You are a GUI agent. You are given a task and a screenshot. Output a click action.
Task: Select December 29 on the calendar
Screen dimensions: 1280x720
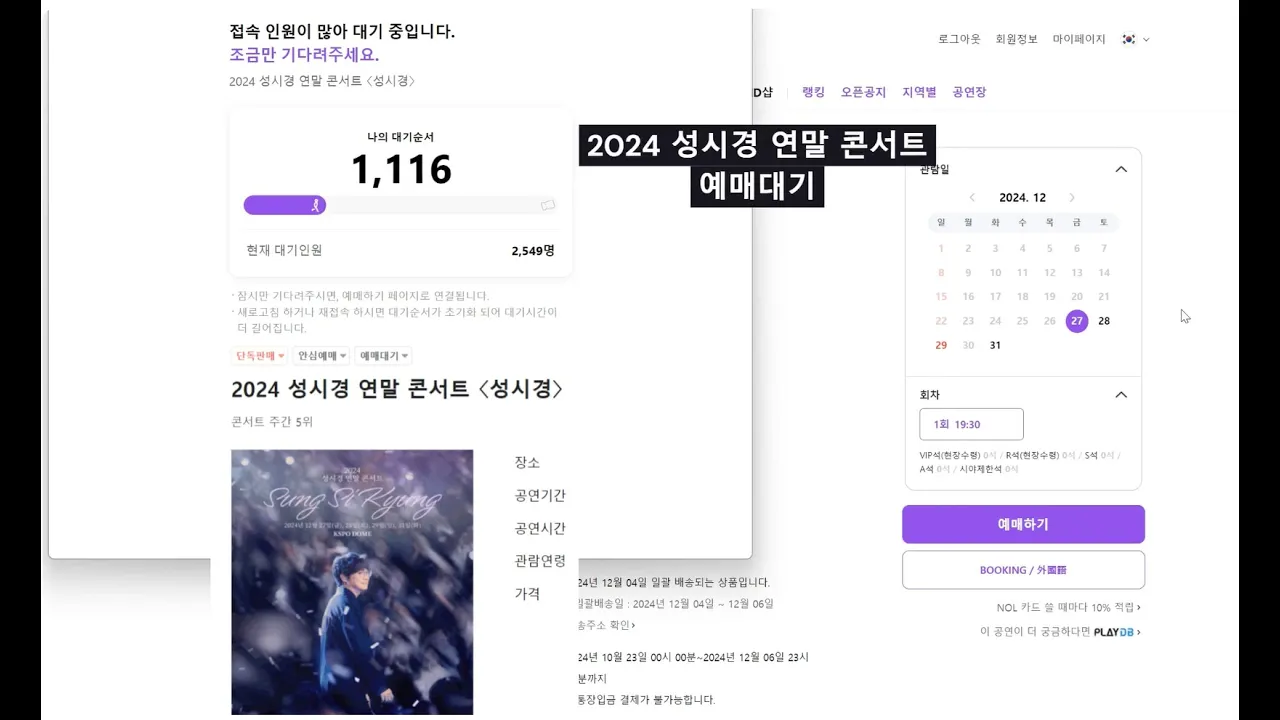point(941,345)
